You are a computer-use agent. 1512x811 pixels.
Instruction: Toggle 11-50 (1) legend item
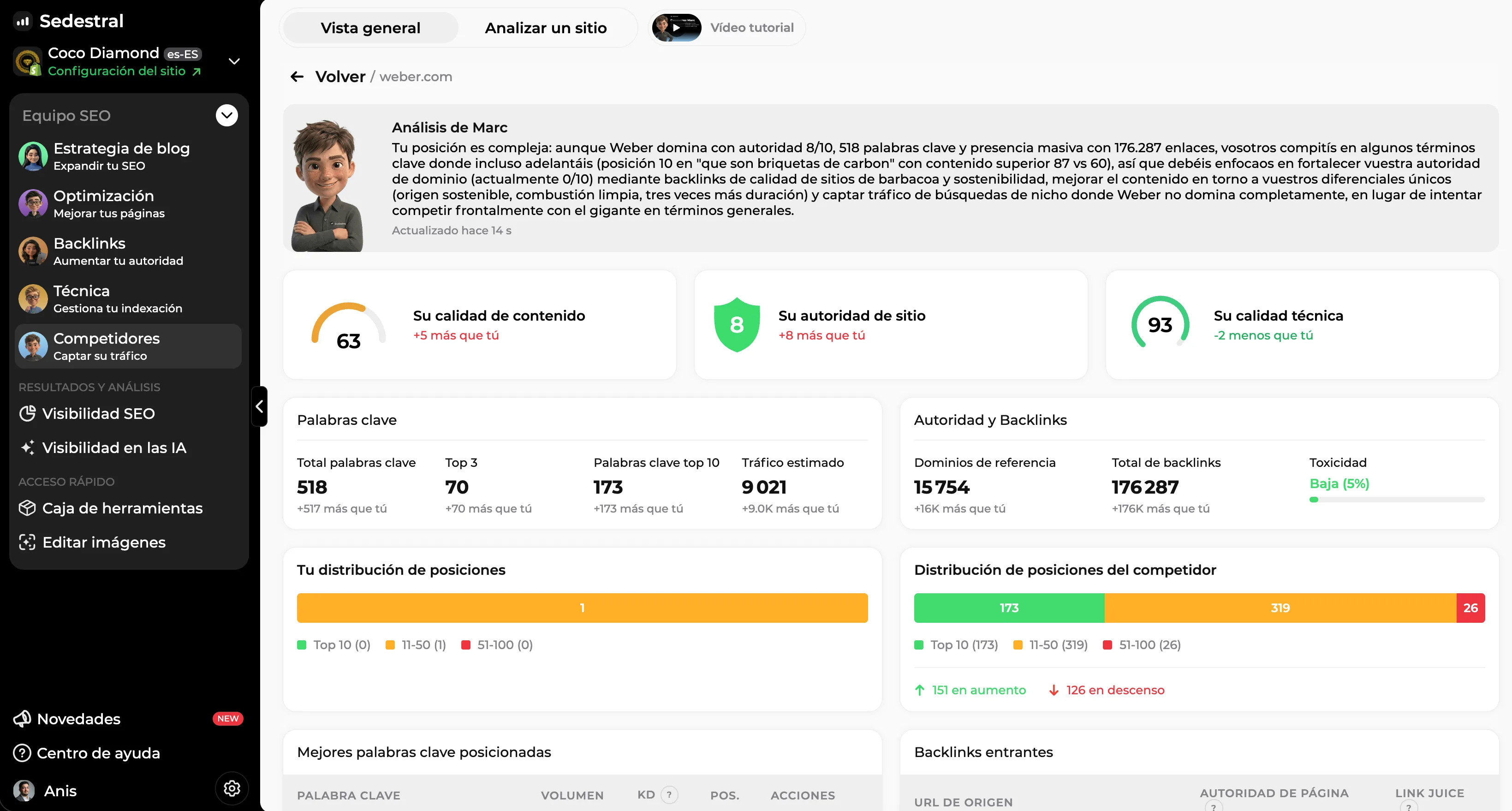pyautogui.click(x=416, y=645)
